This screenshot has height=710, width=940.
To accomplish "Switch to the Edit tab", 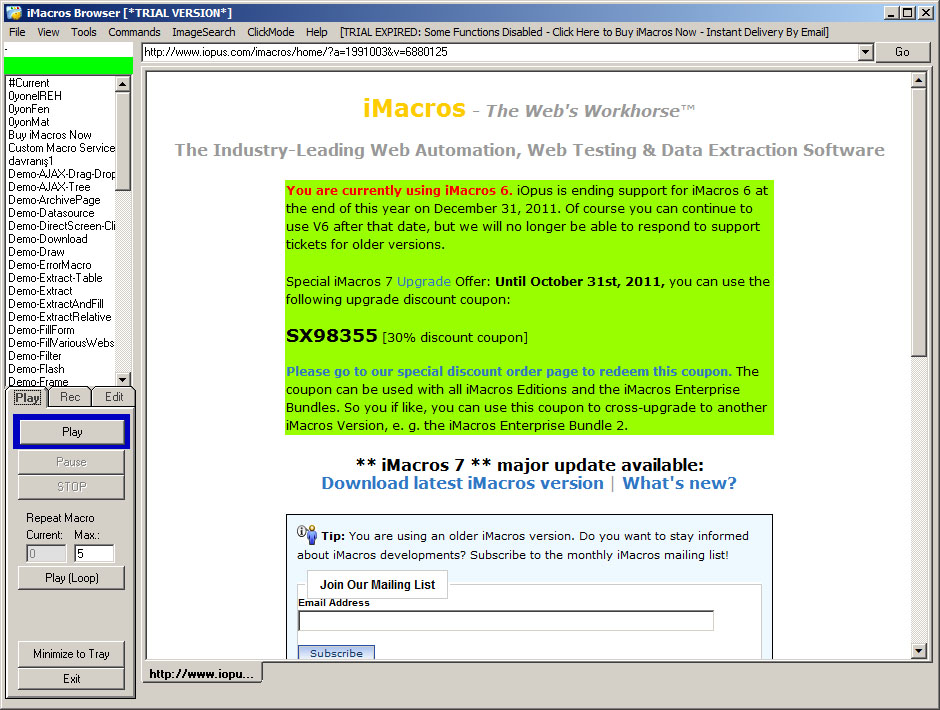I will pyautogui.click(x=114, y=397).
